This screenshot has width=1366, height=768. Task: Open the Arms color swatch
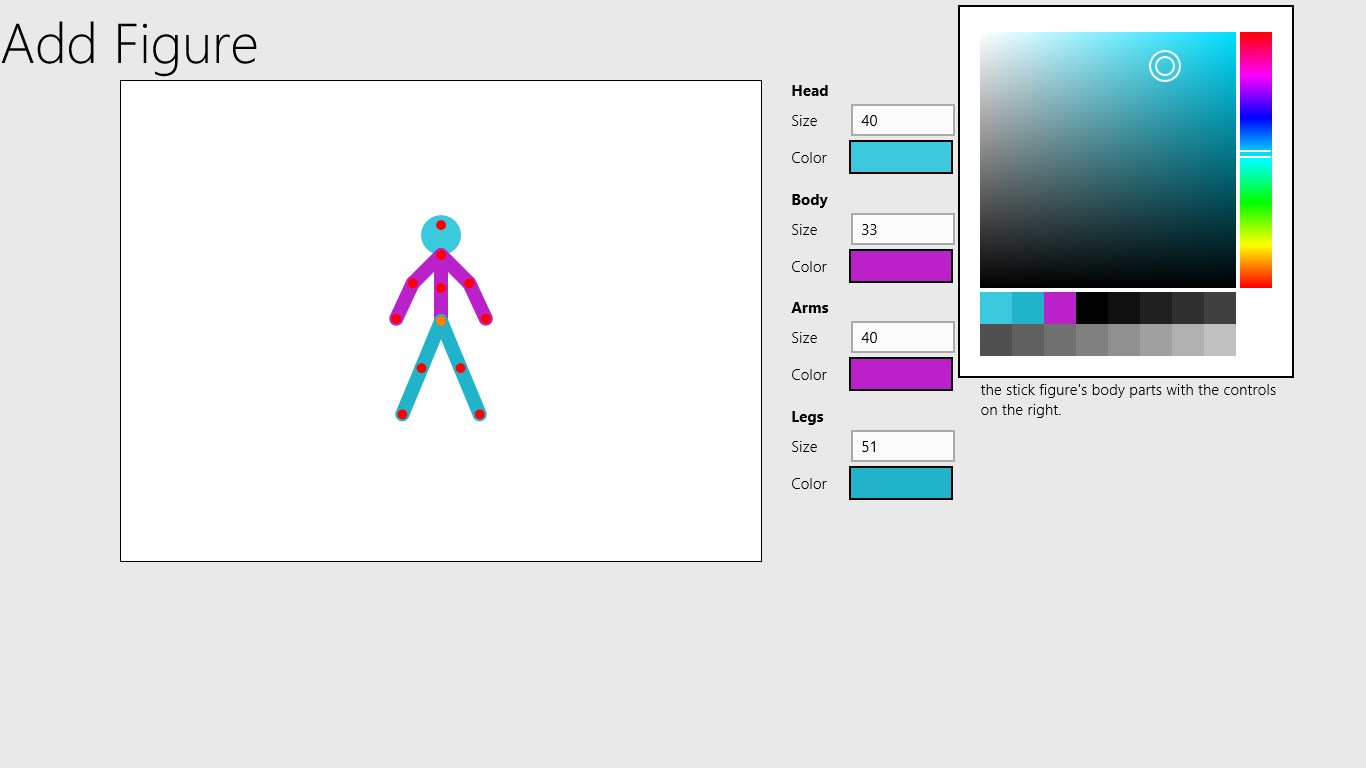pyautogui.click(x=900, y=374)
